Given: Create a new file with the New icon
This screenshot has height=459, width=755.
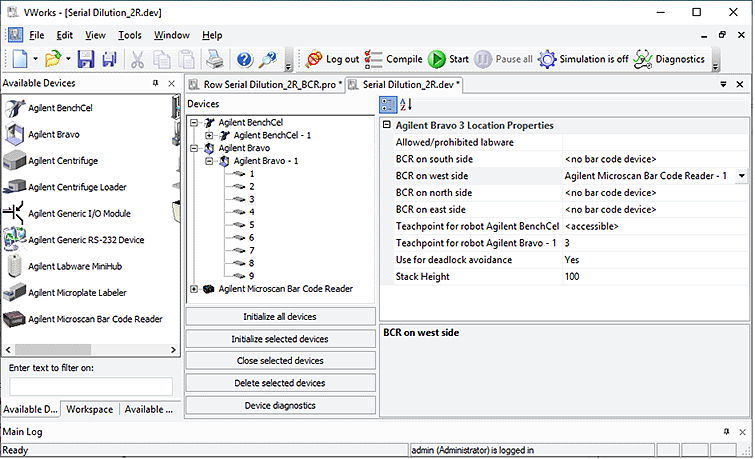Looking at the screenshot, I should point(20,59).
